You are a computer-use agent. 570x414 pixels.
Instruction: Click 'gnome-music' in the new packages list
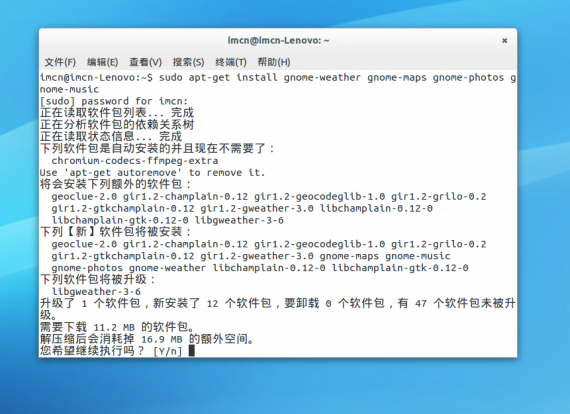pos(418,256)
